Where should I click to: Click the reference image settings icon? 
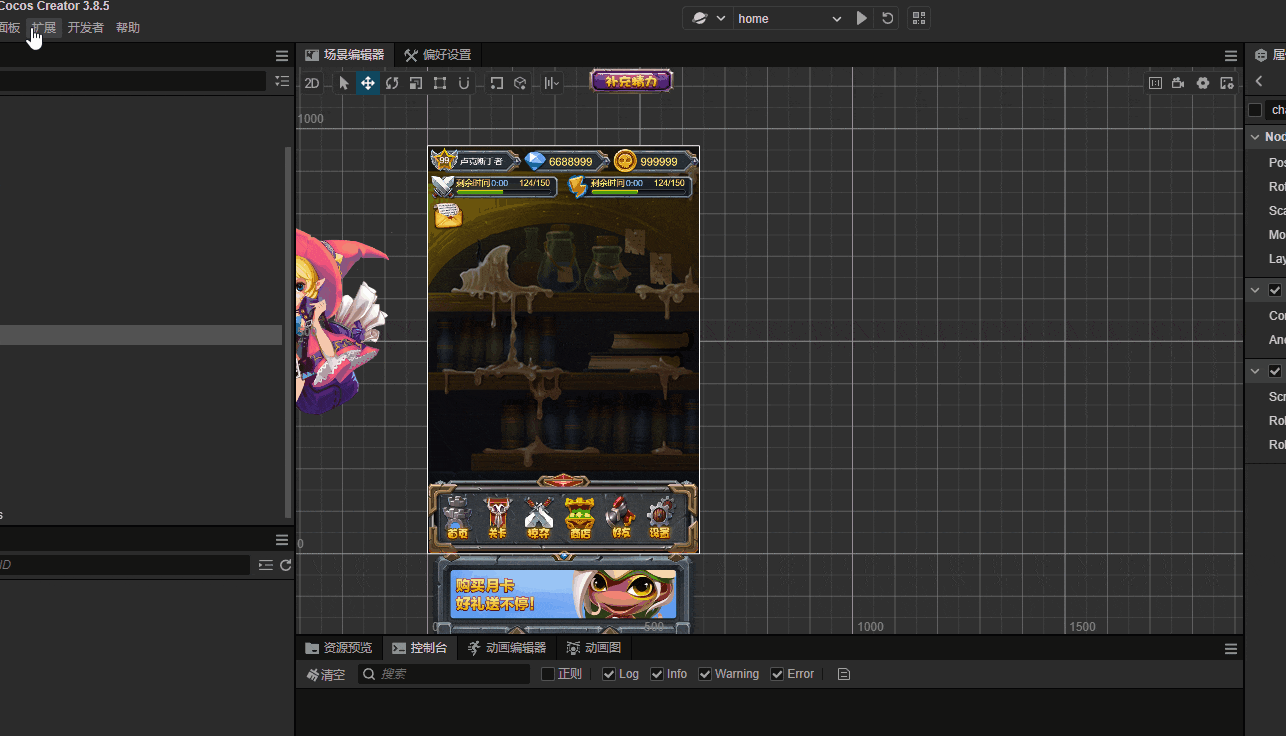[1227, 84]
